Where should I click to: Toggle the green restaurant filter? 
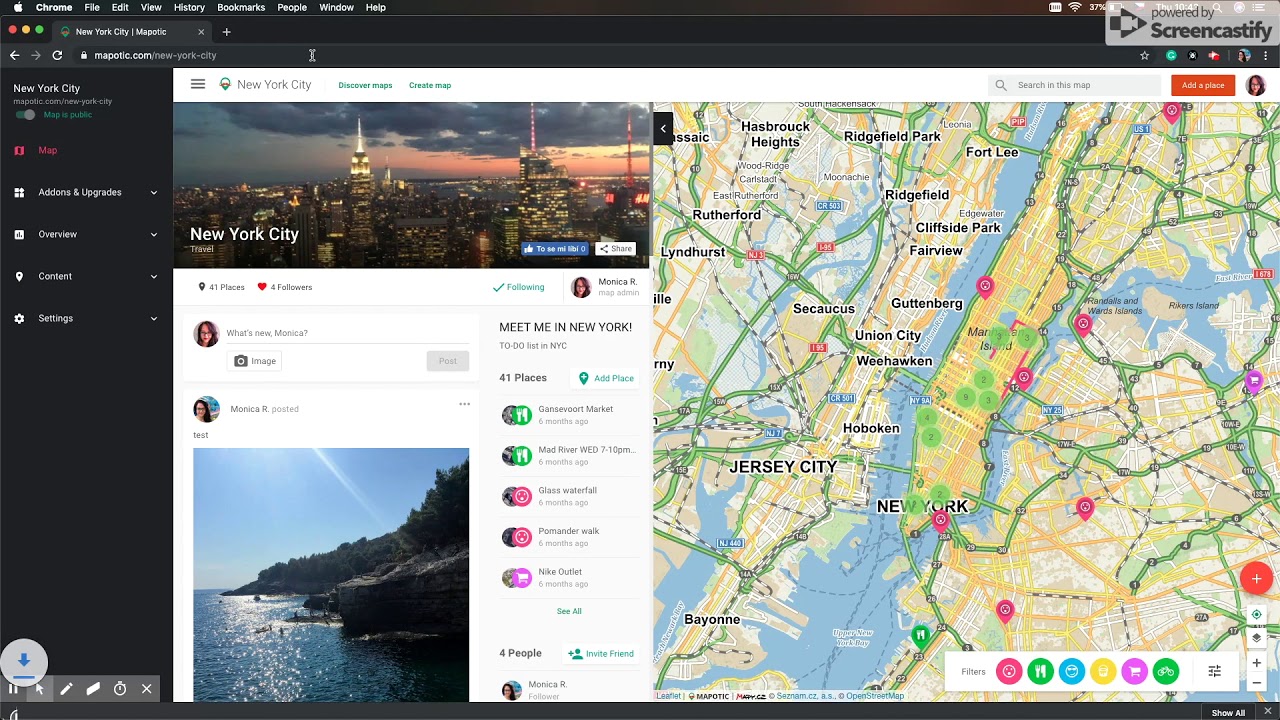(1040, 672)
